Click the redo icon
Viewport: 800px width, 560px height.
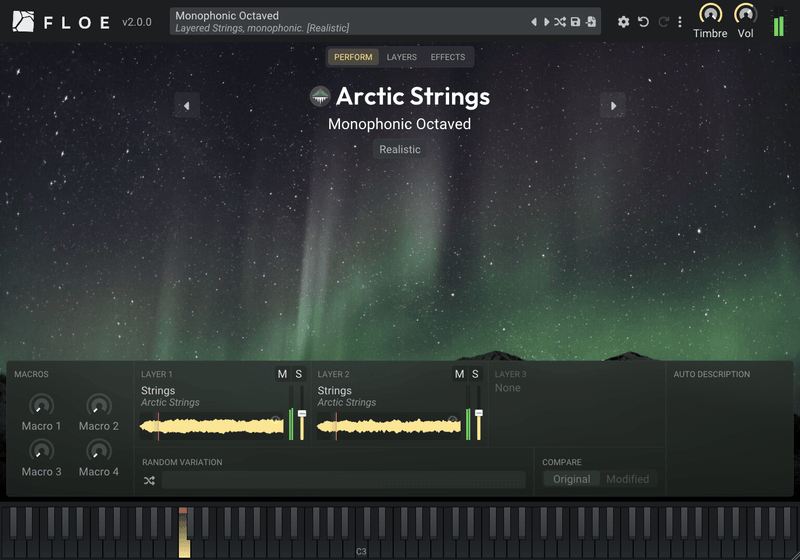click(x=663, y=22)
